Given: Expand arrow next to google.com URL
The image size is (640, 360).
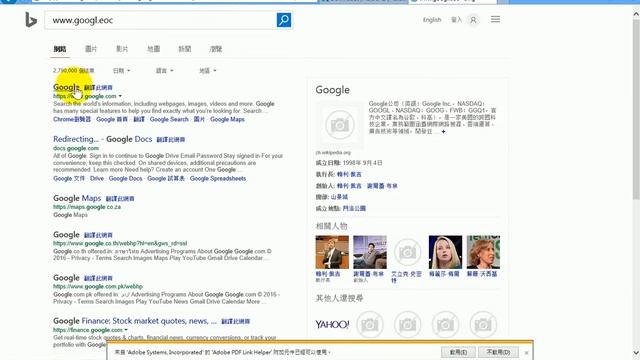Looking at the screenshot, I should (120, 96).
